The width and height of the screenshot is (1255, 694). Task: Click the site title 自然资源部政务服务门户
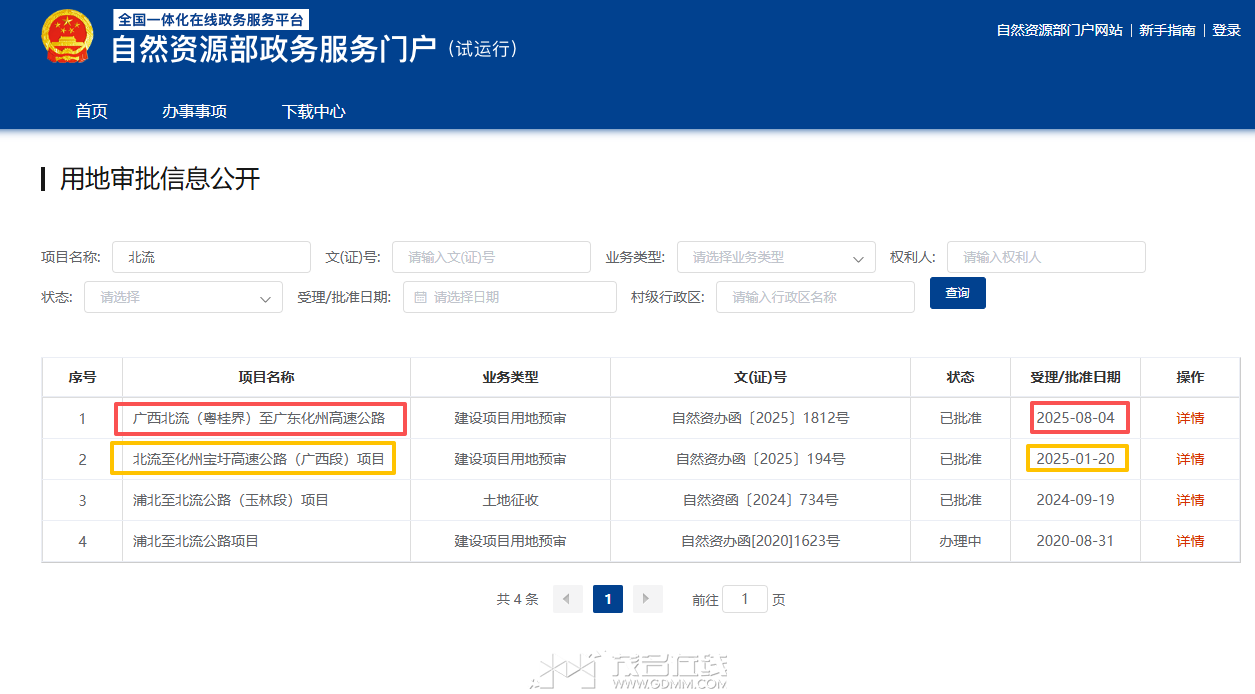(273, 49)
